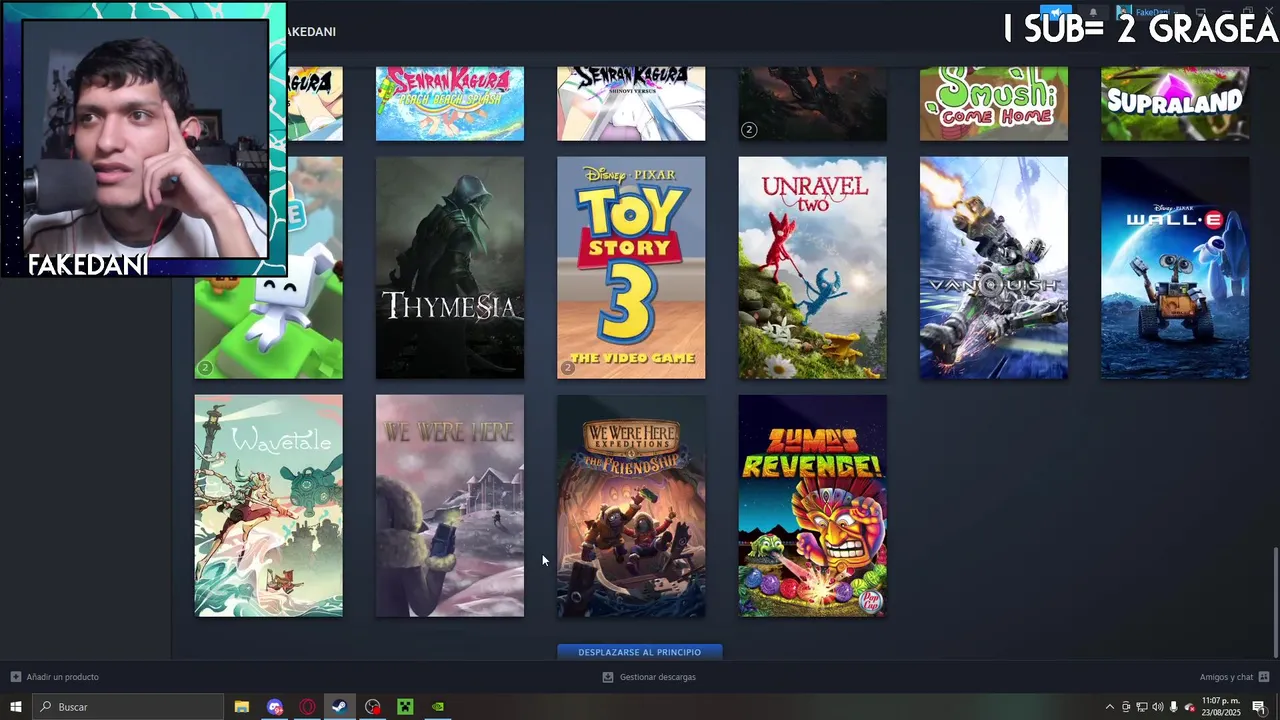Select the Toy Story 3 game

coord(631,268)
